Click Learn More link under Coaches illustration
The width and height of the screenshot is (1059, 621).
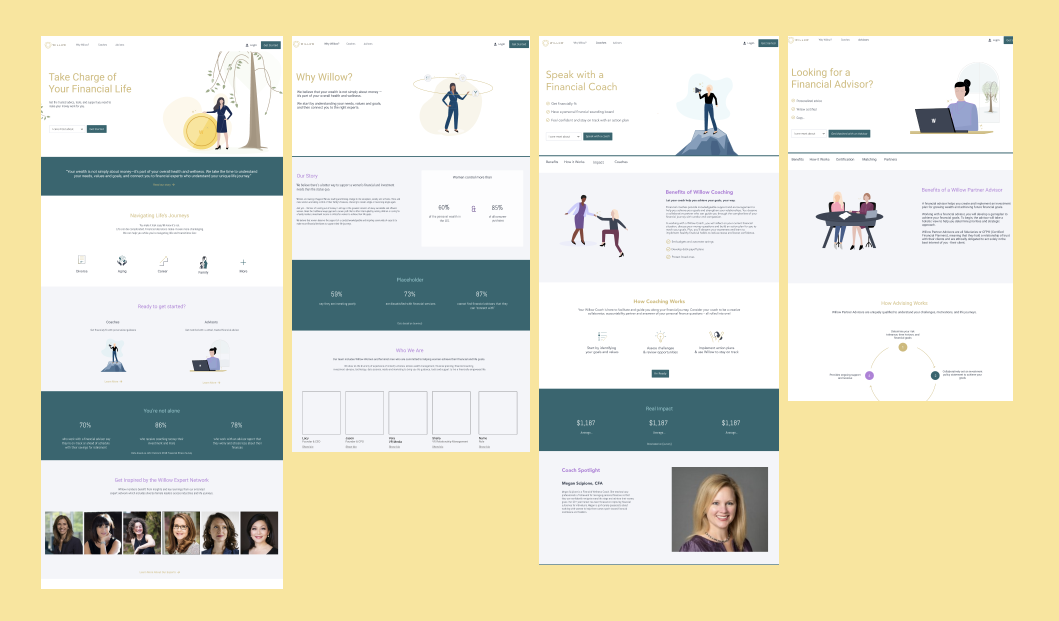[x=113, y=382]
